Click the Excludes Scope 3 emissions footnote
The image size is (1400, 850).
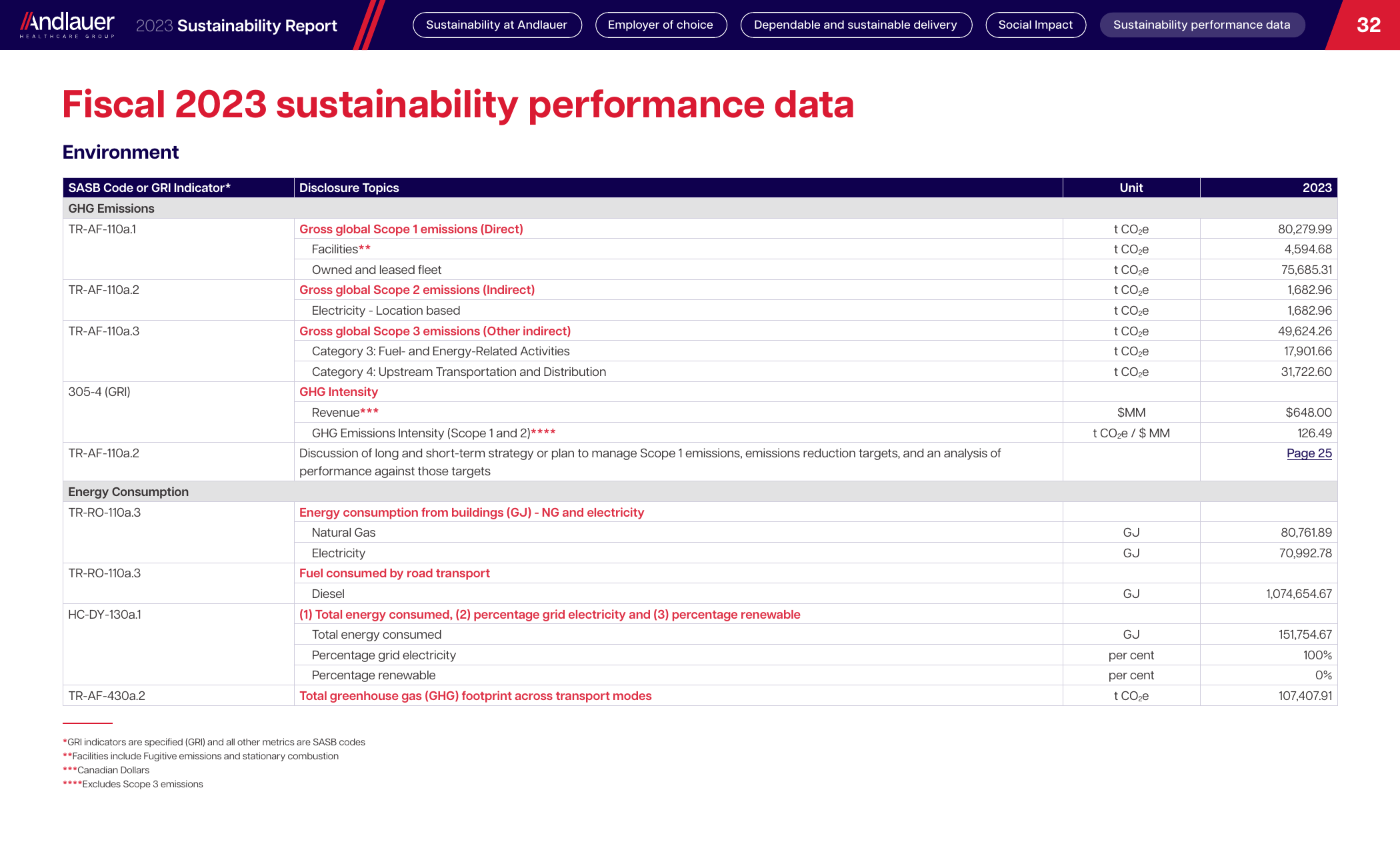133,784
